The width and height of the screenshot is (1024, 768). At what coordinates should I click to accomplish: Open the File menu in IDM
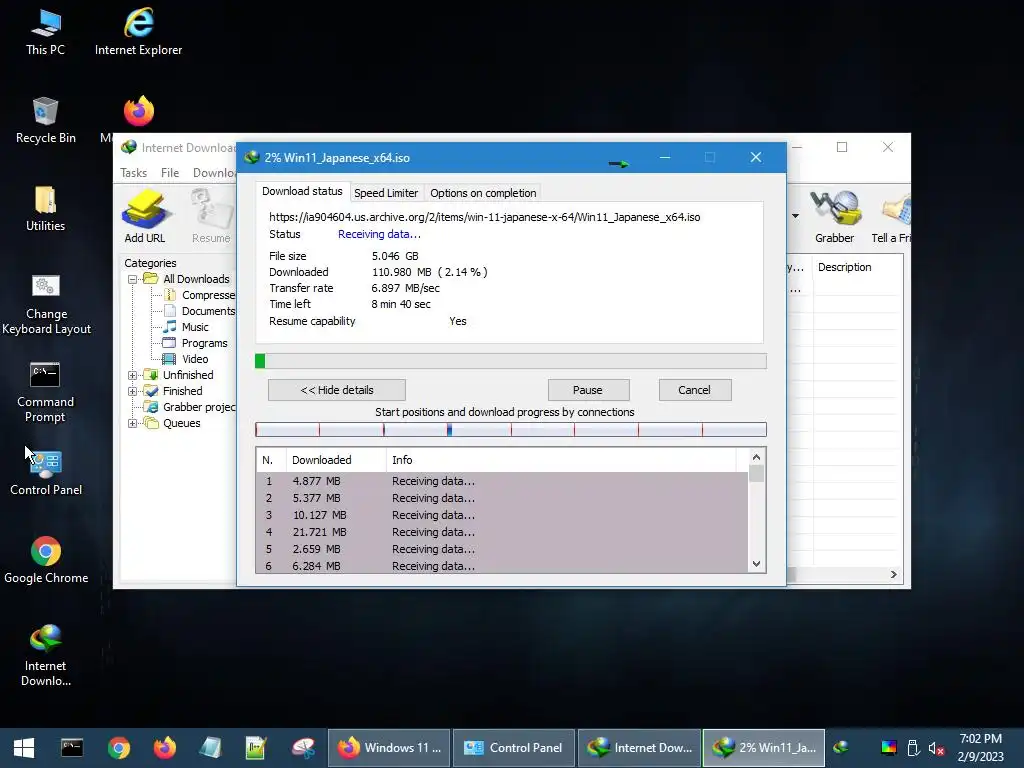(x=170, y=173)
